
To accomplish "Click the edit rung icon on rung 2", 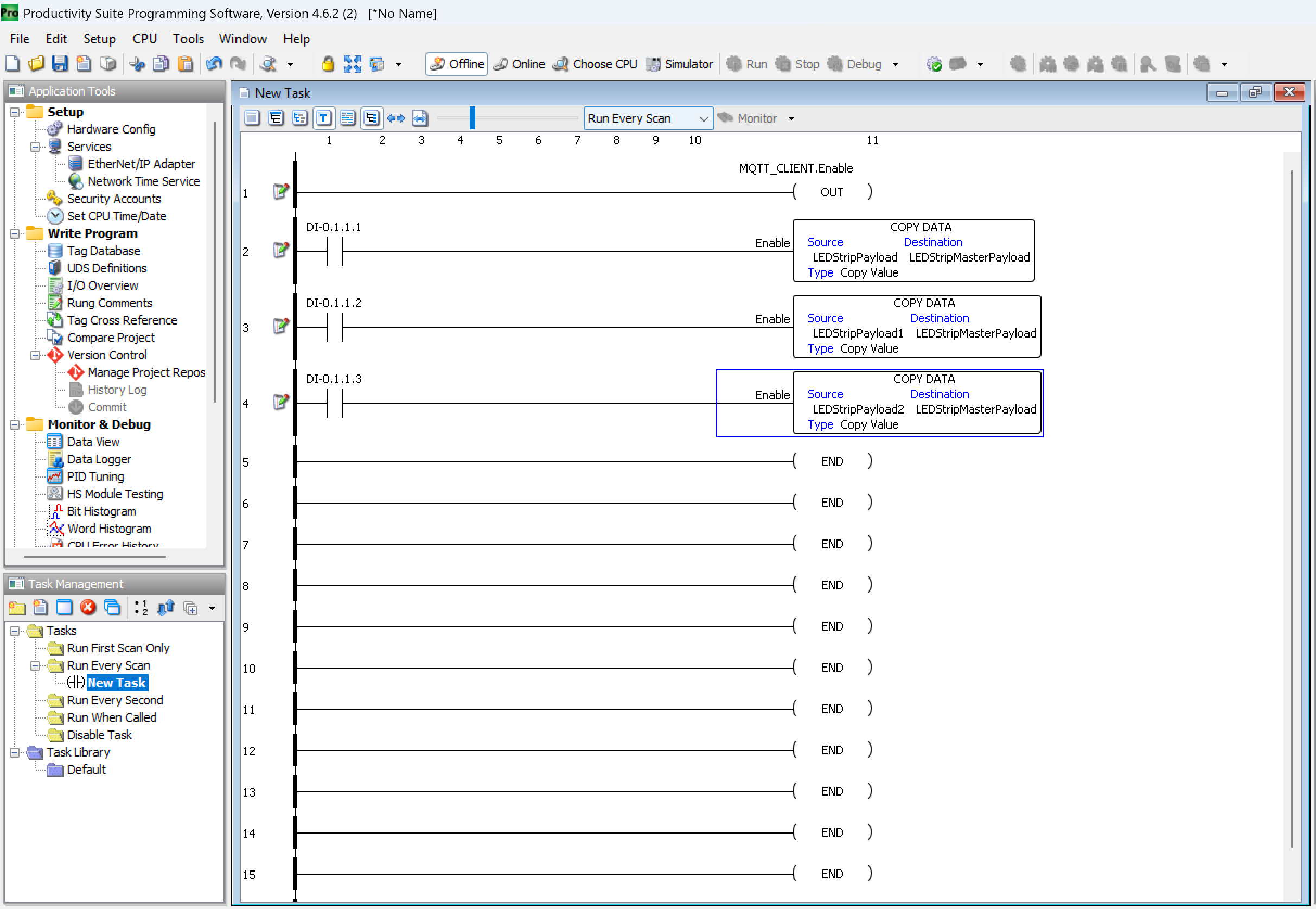I will pos(281,250).
